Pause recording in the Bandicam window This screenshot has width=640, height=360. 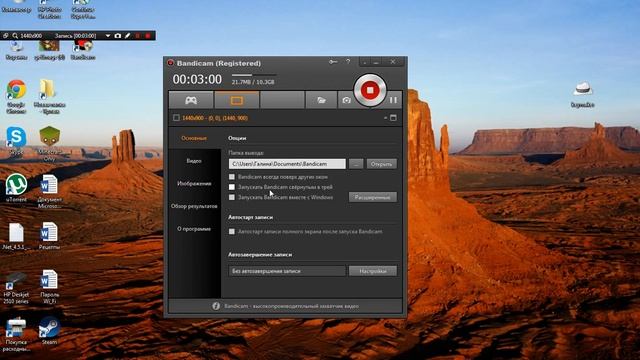point(393,100)
